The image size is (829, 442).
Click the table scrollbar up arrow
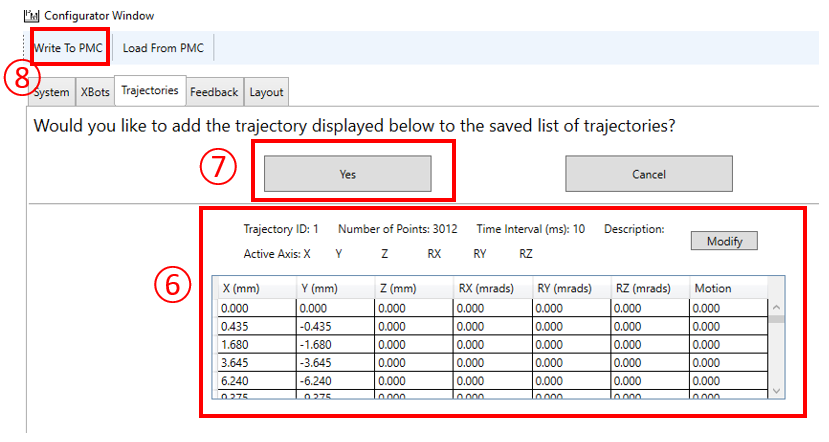pos(776,307)
